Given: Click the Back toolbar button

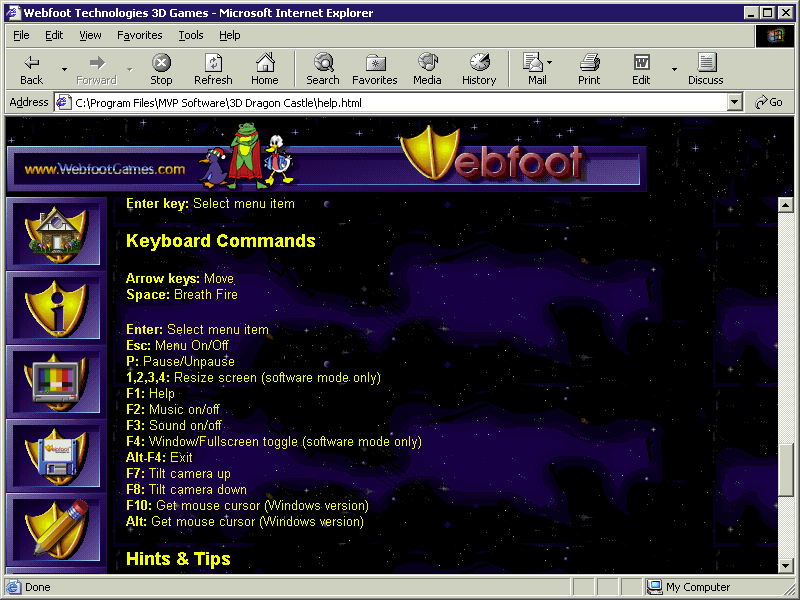Looking at the screenshot, I should click(32, 69).
